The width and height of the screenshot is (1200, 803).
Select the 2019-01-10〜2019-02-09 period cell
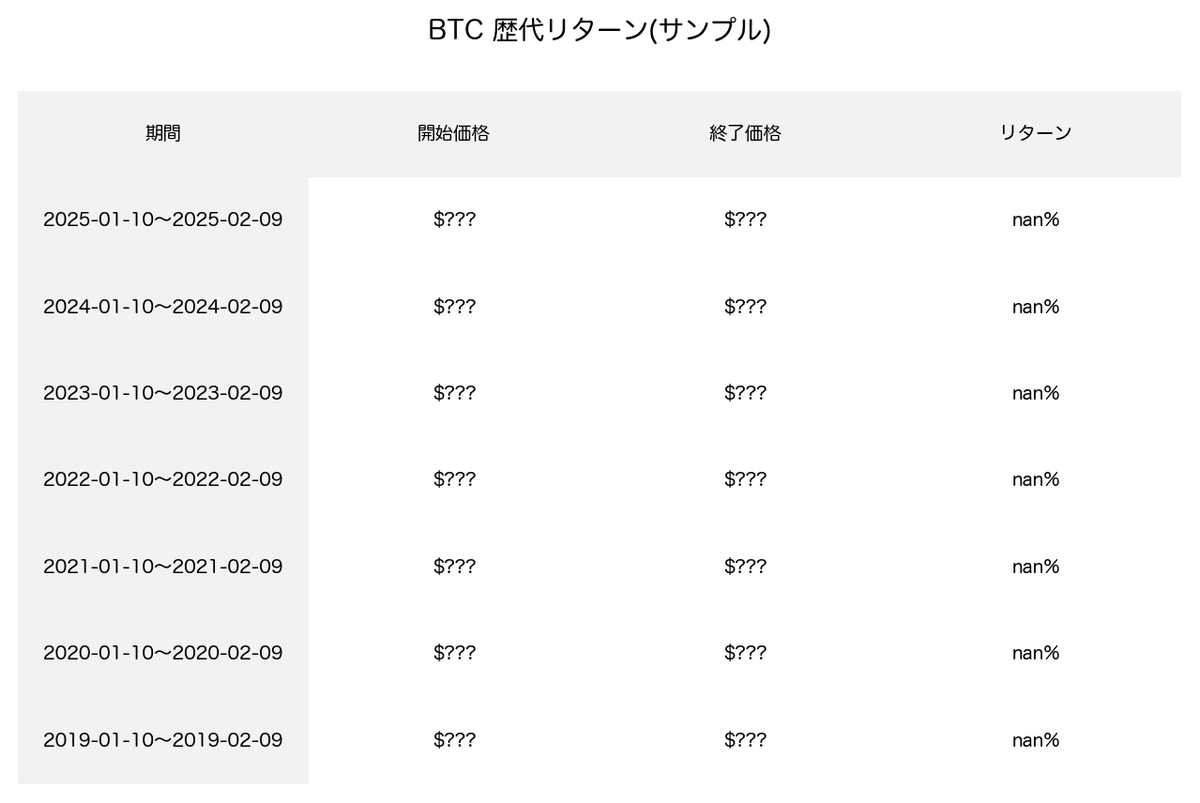click(x=163, y=740)
